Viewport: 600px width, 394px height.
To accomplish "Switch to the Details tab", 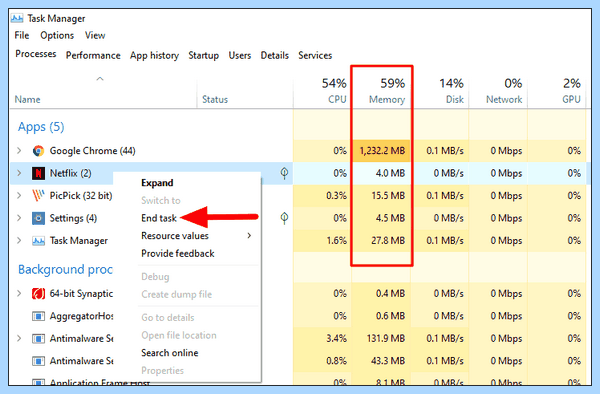I will tap(275, 55).
